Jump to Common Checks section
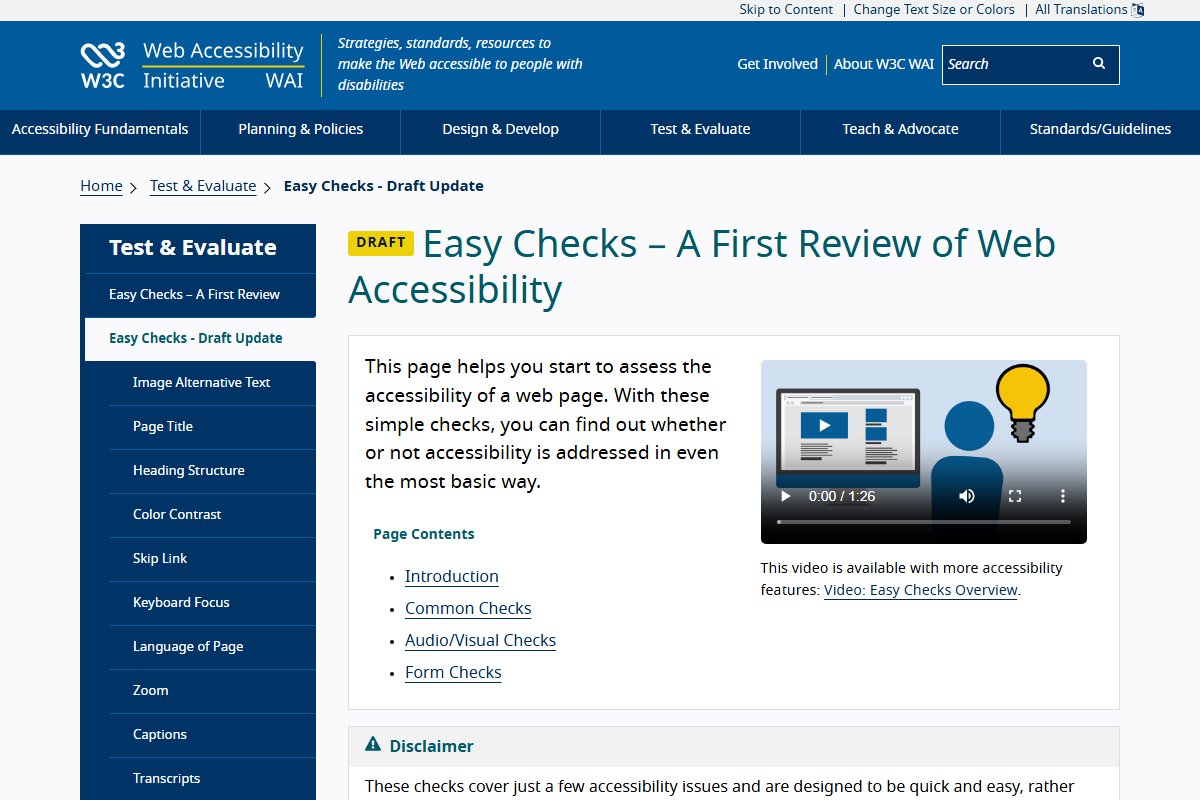The height and width of the screenshot is (800, 1200). point(468,609)
